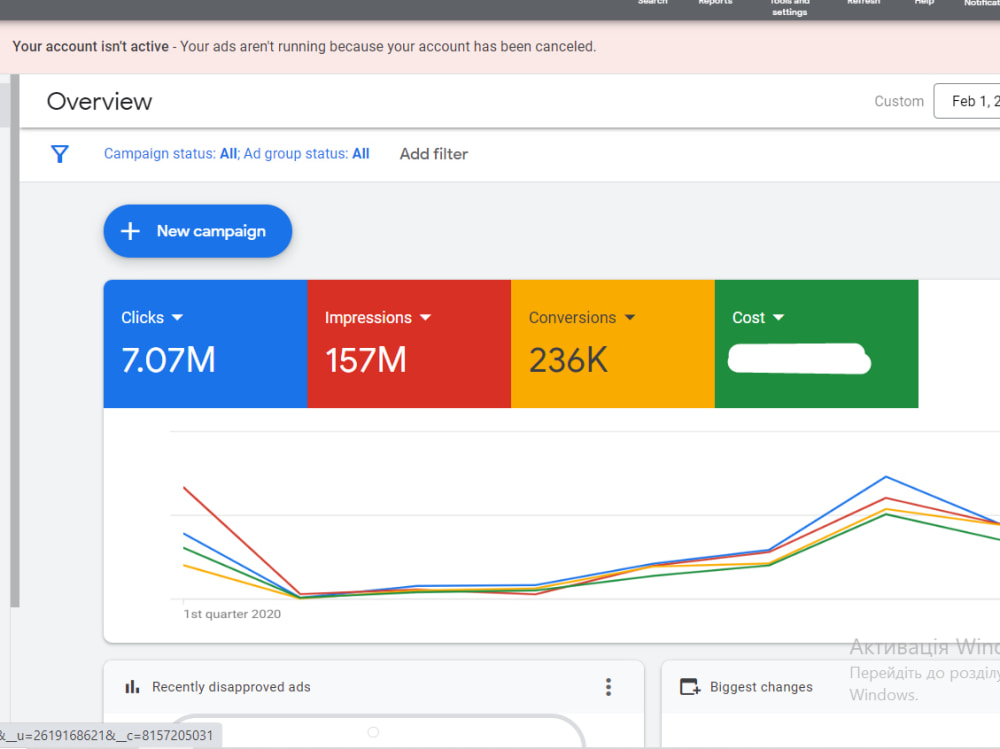
Task: Click the left sidebar vertical scrollbar
Action: click(x=15, y=341)
